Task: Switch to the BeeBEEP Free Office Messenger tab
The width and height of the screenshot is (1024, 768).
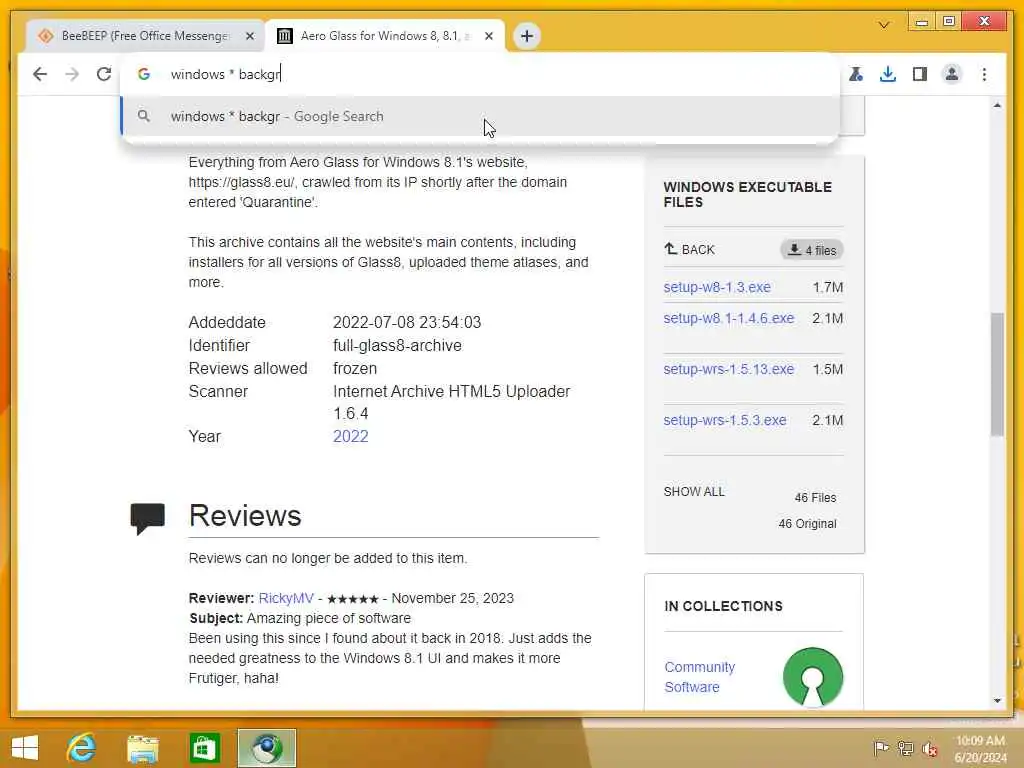Action: coord(145,36)
